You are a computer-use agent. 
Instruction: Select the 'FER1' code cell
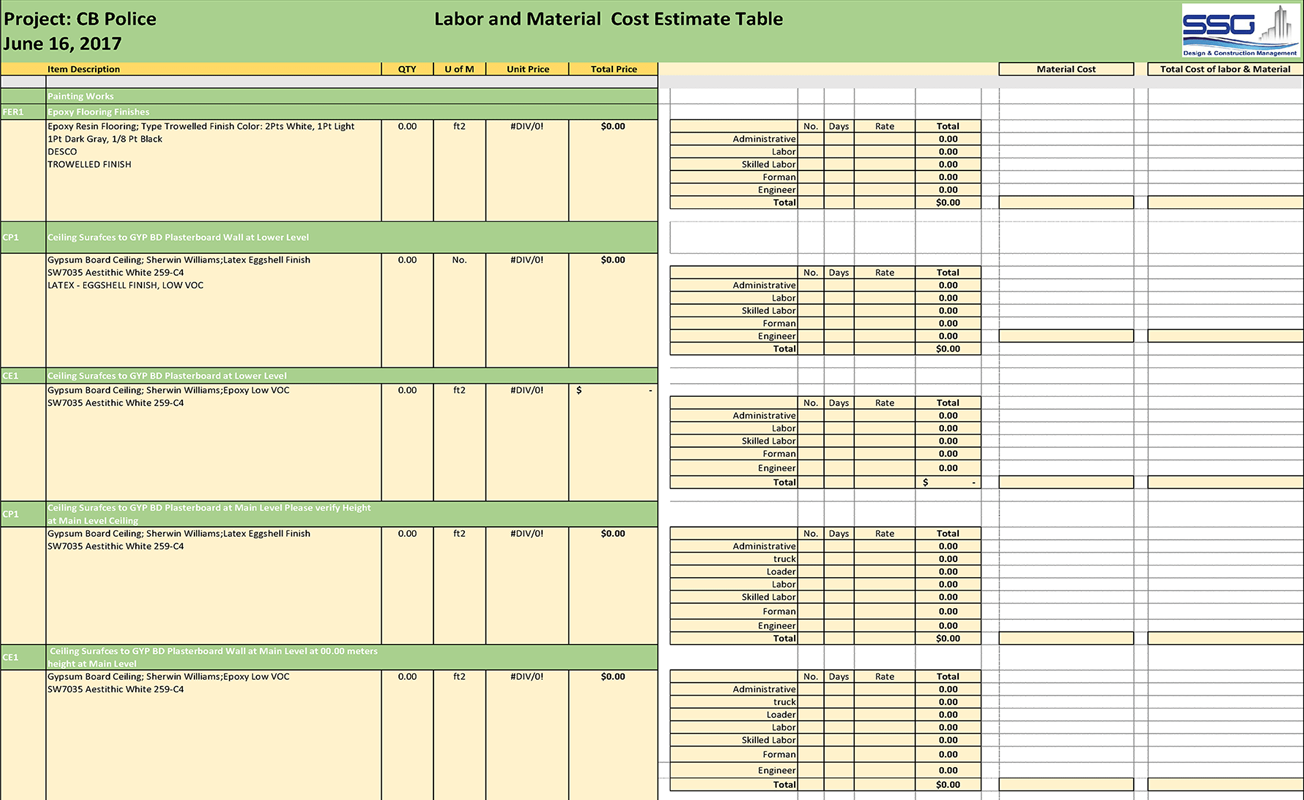tap(23, 112)
